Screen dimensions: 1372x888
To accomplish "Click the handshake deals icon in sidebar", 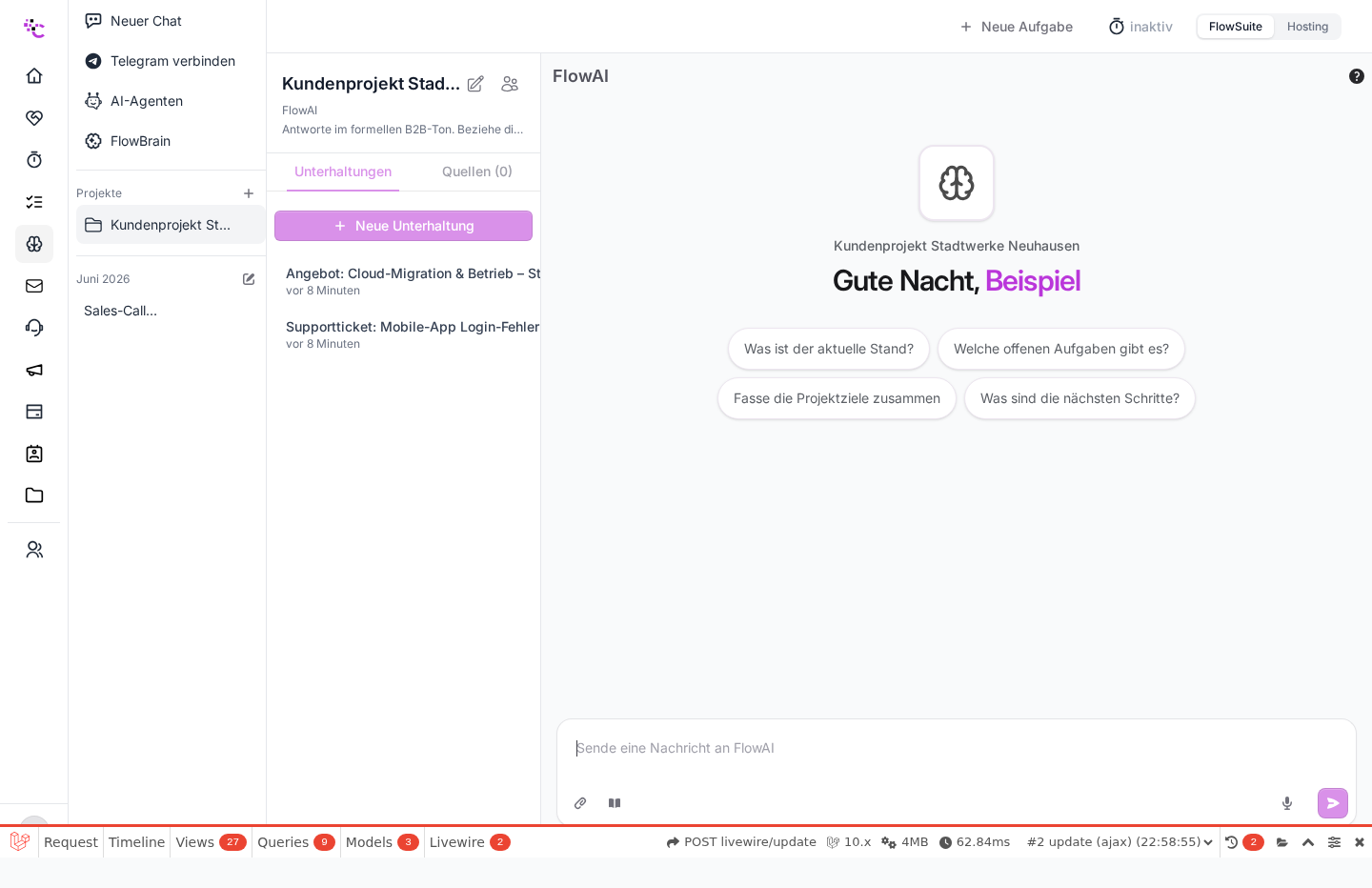I will click(x=34, y=118).
